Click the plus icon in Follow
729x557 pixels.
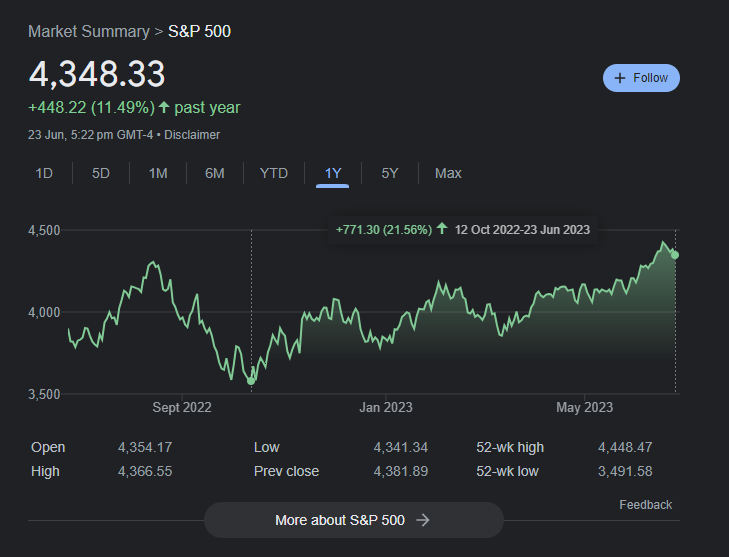[x=620, y=78]
